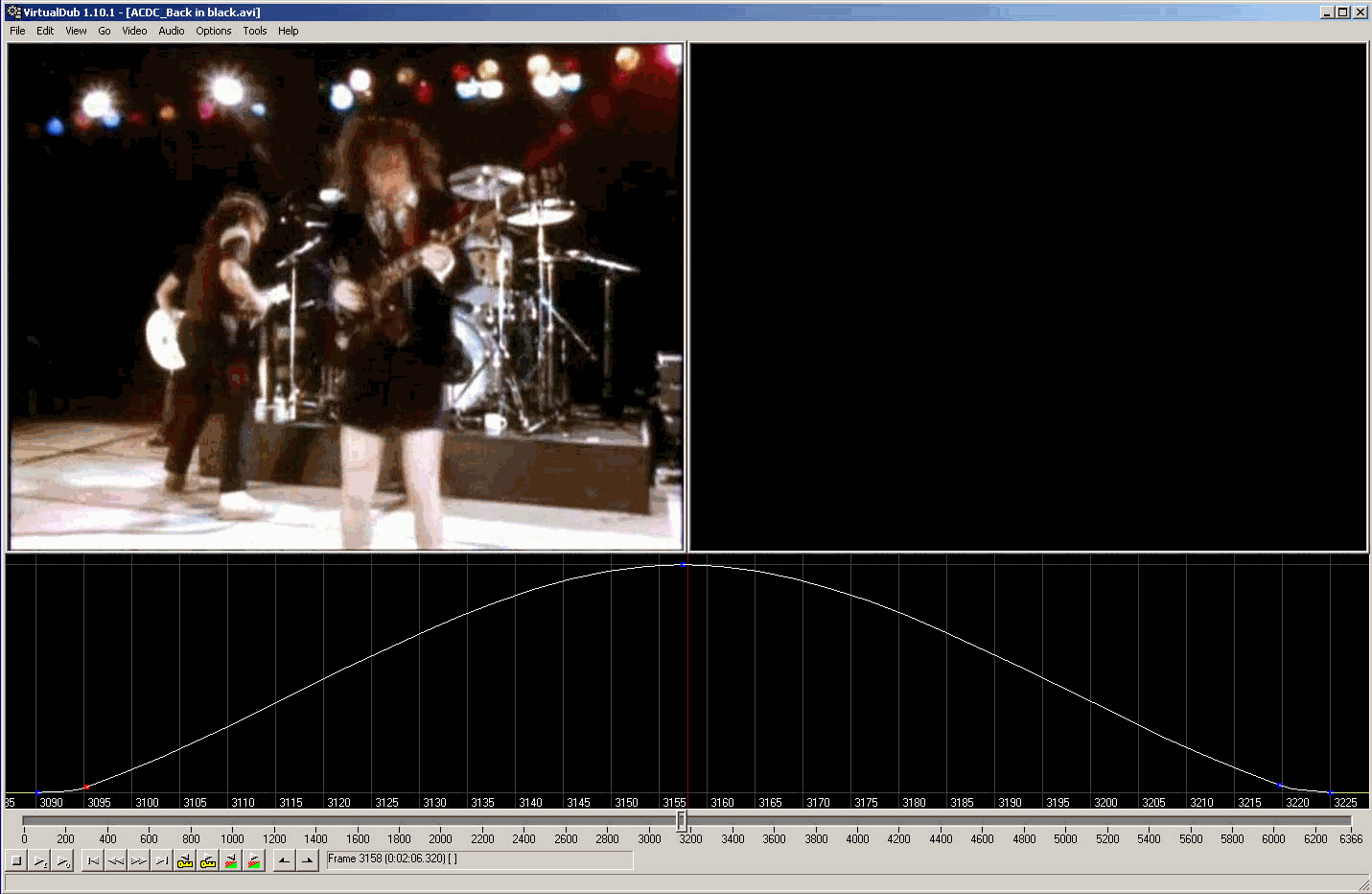The height and width of the screenshot is (894, 1372).
Task: Open the Help menu
Action: 289,31
